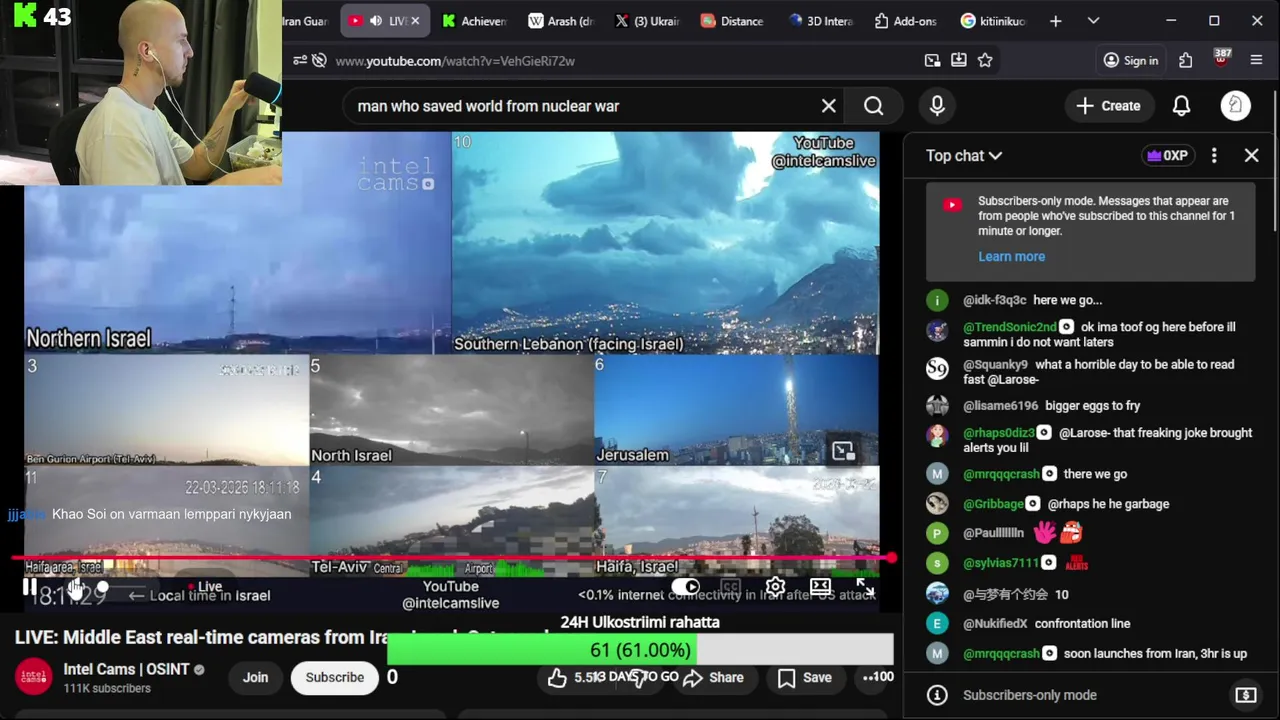Open the chat three-dot options menu
1280x720 pixels.
(x=1214, y=156)
